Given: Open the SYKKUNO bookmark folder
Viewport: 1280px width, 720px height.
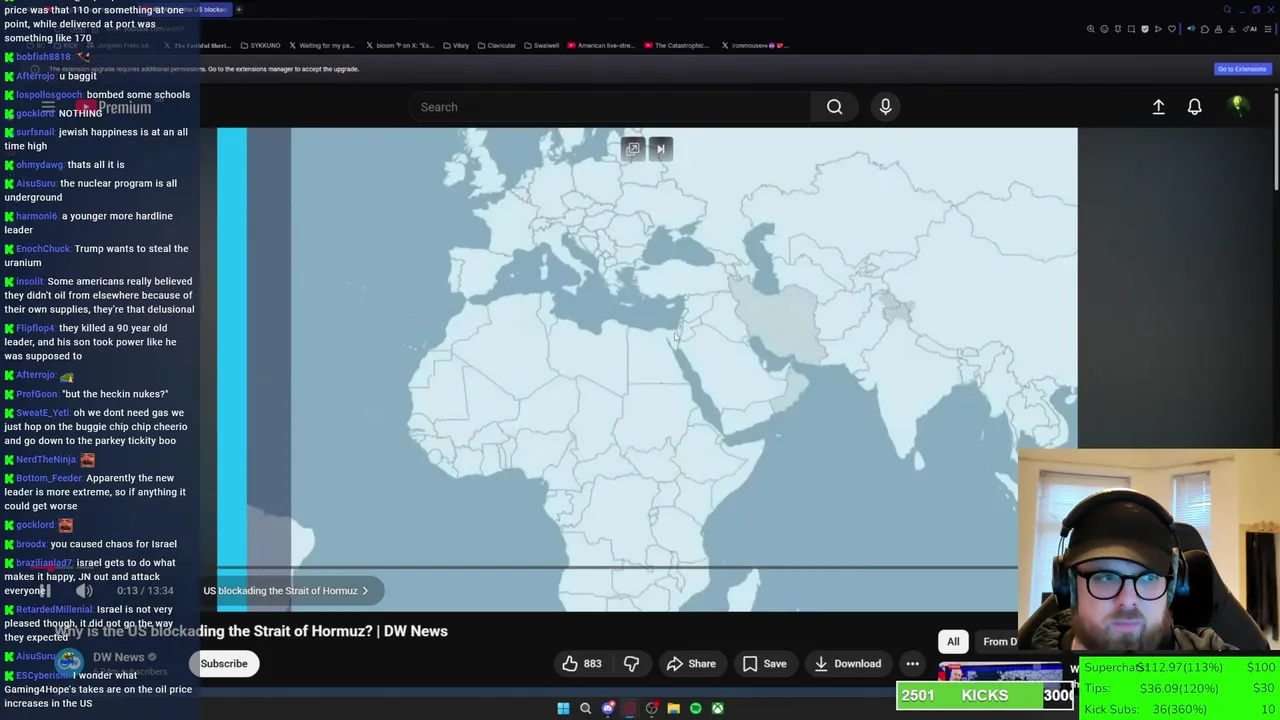Looking at the screenshot, I should (x=260, y=45).
